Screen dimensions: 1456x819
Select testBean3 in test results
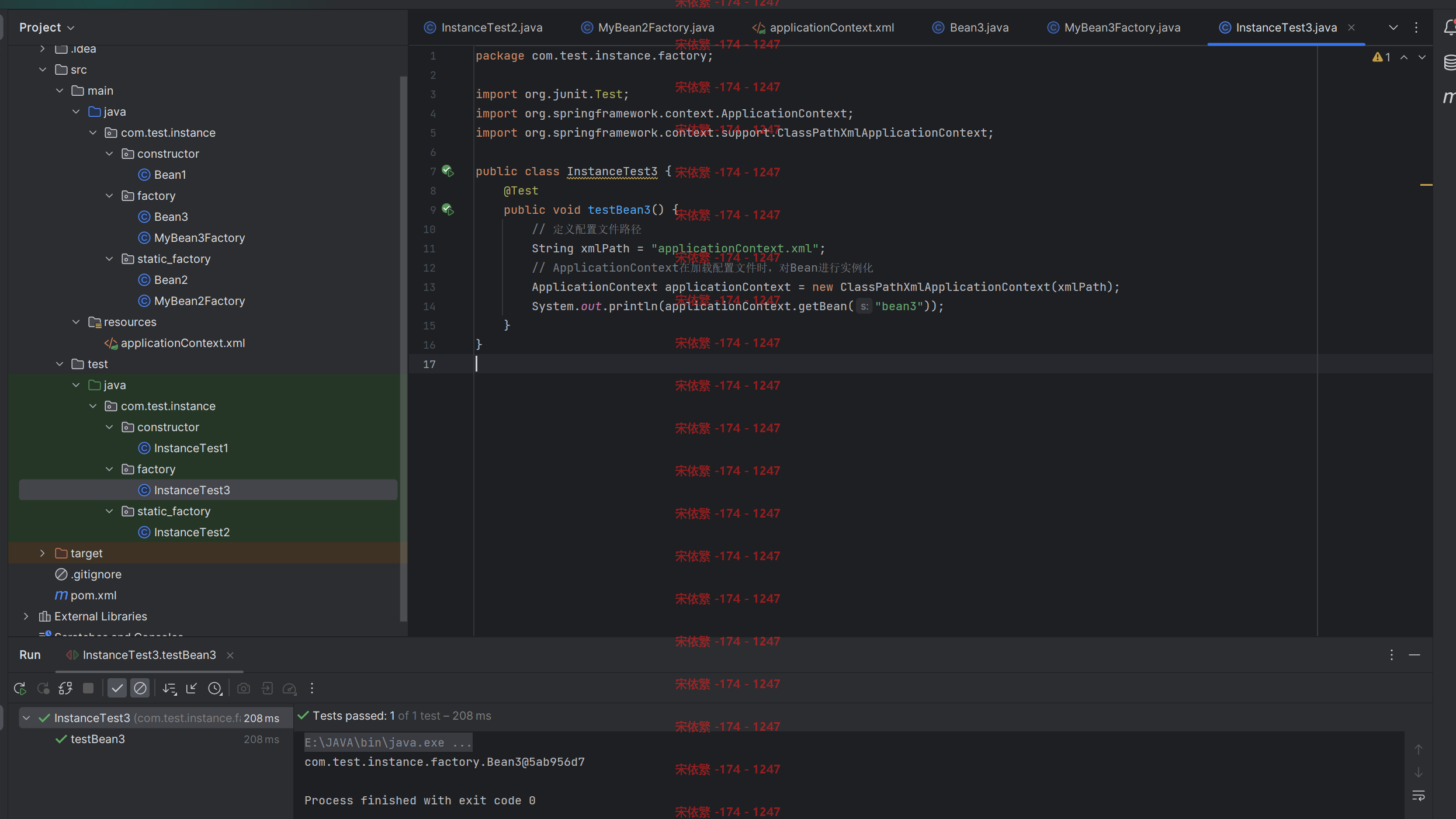98,739
